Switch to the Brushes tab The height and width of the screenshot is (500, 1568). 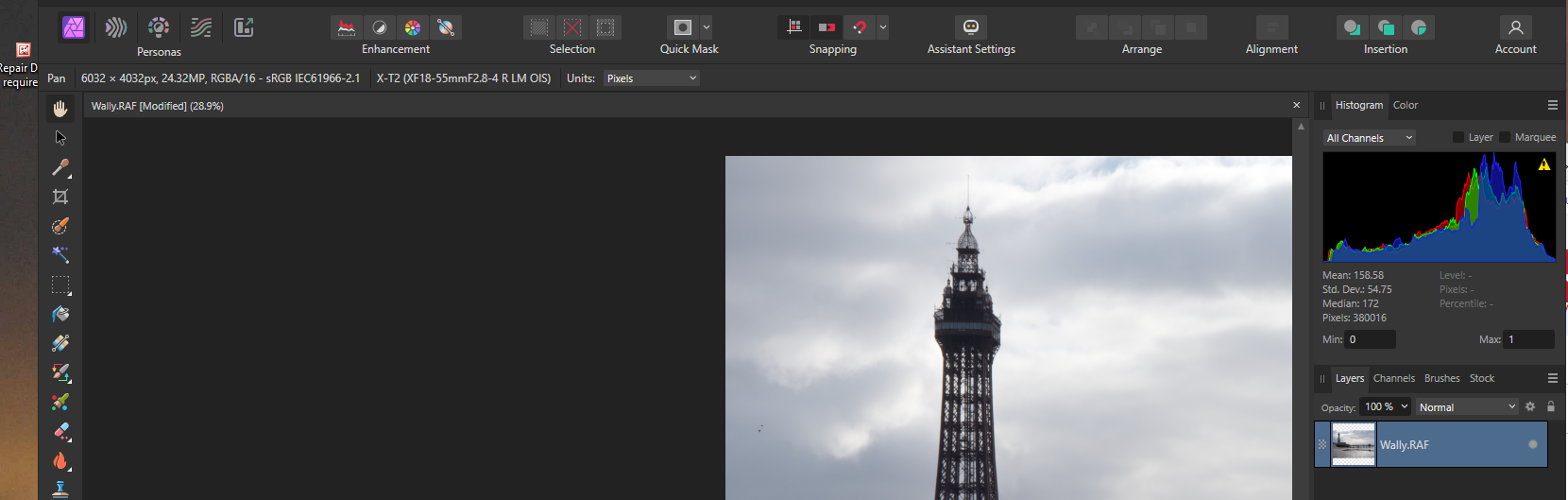click(x=1441, y=378)
